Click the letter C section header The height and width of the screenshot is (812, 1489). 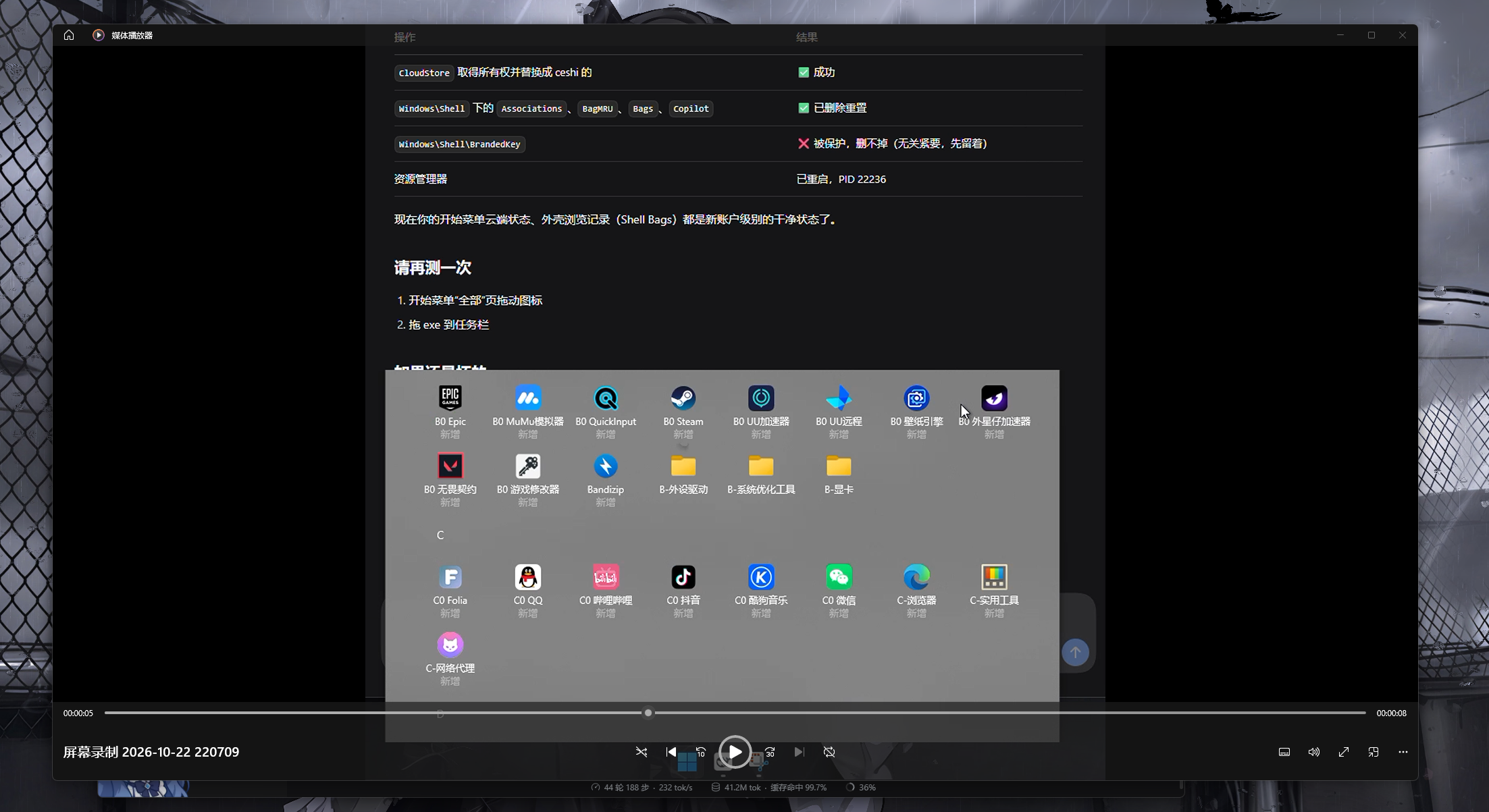click(x=440, y=535)
